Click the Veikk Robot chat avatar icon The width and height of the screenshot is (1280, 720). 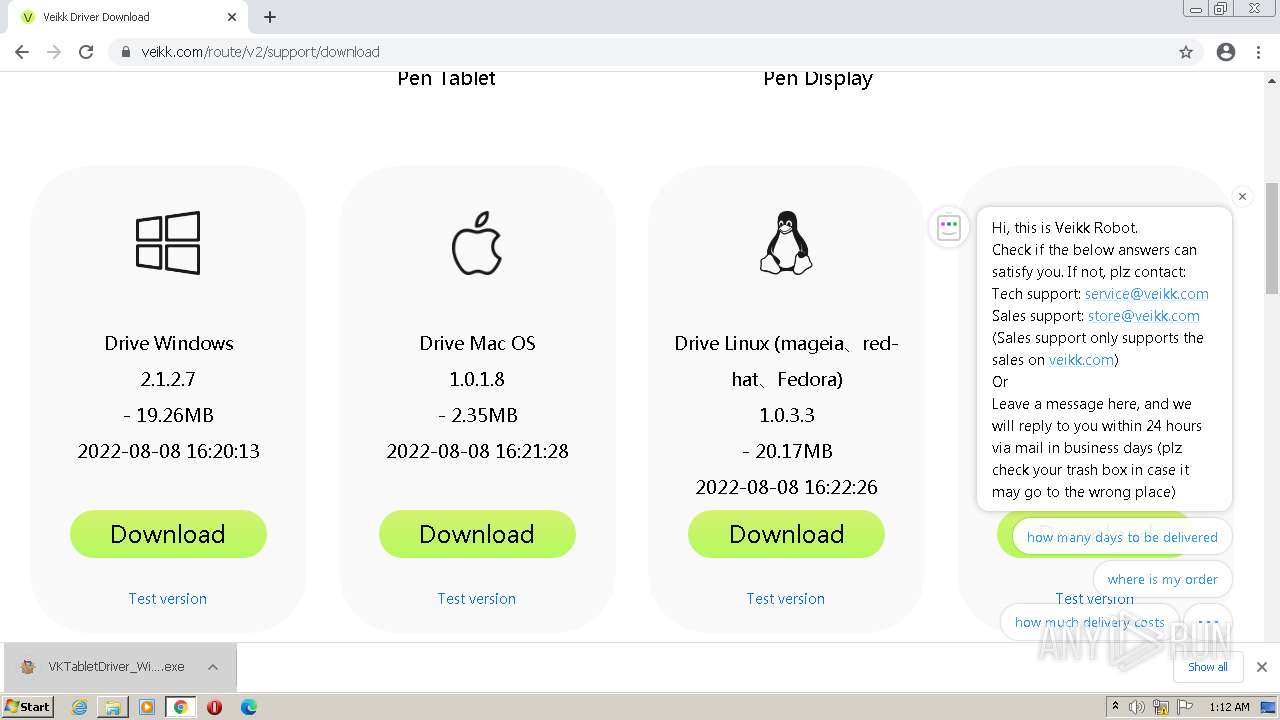click(x=948, y=227)
